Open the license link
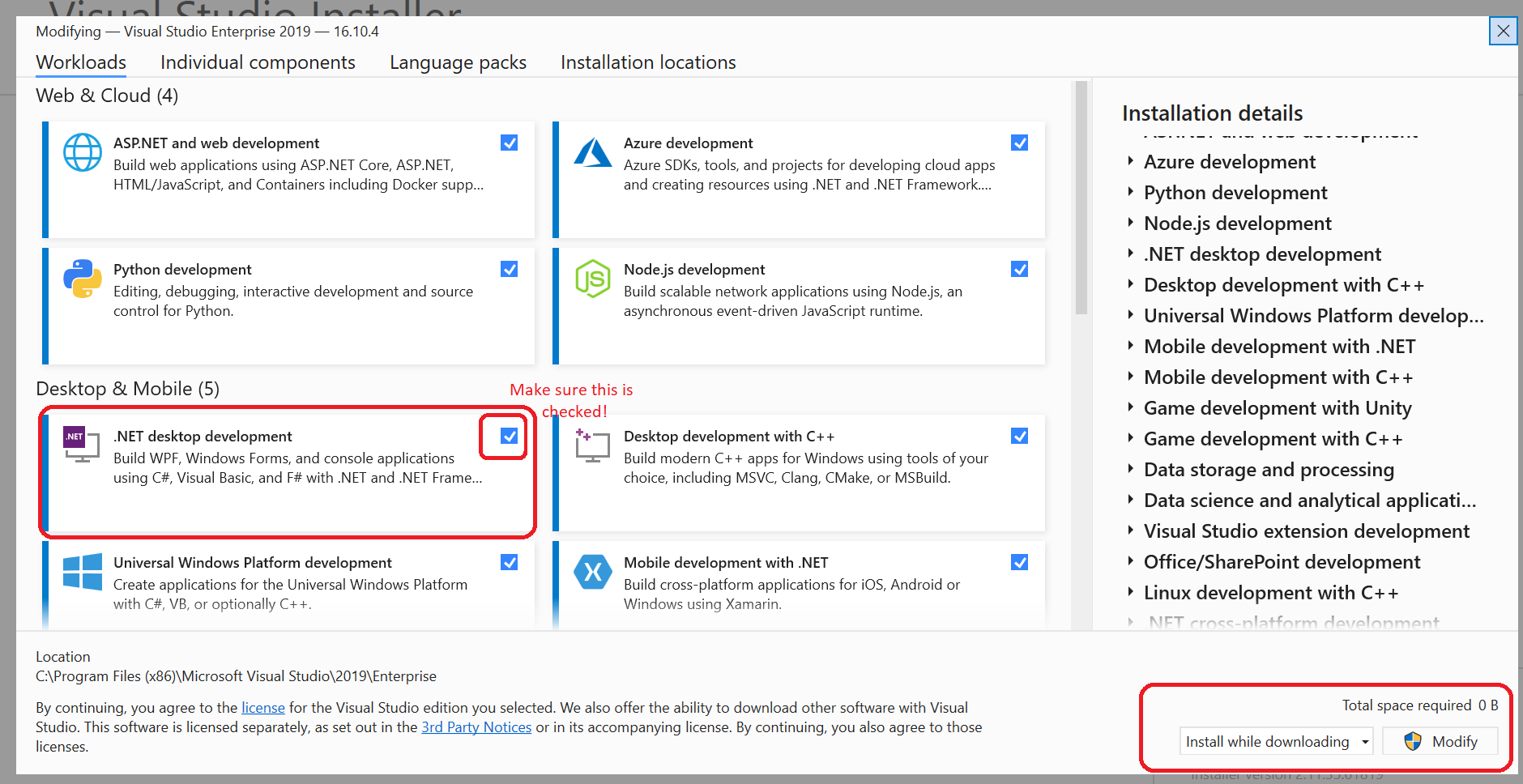 (x=263, y=707)
